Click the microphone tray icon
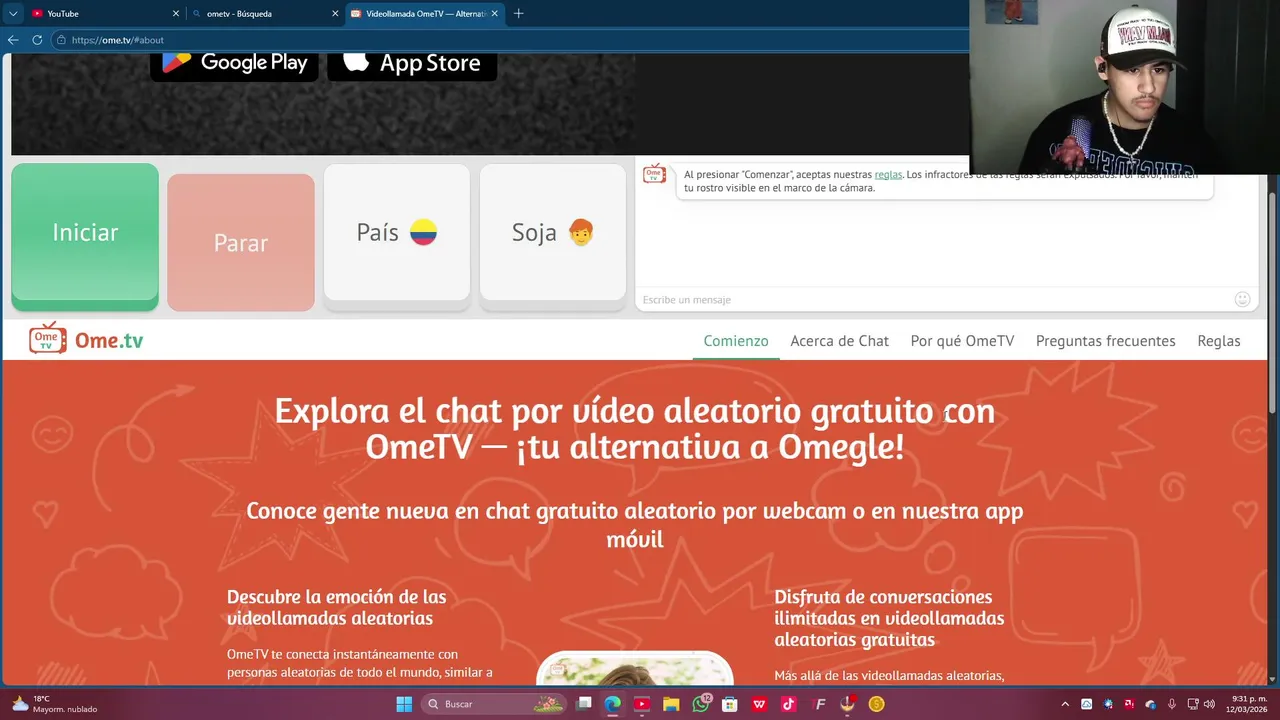Image resolution: width=1280 pixels, height=720 pixels. [x=1172, y=704]
